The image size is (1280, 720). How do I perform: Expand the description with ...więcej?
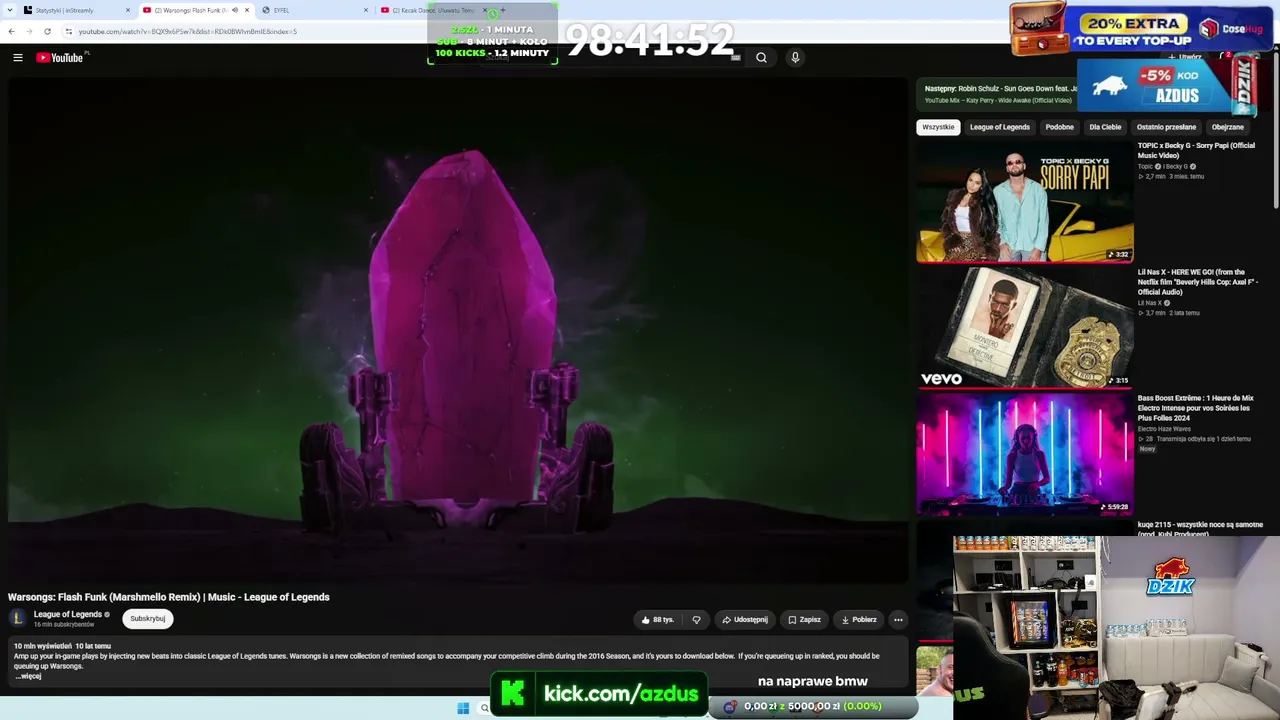pyautogui.click(x=28, y=676)
